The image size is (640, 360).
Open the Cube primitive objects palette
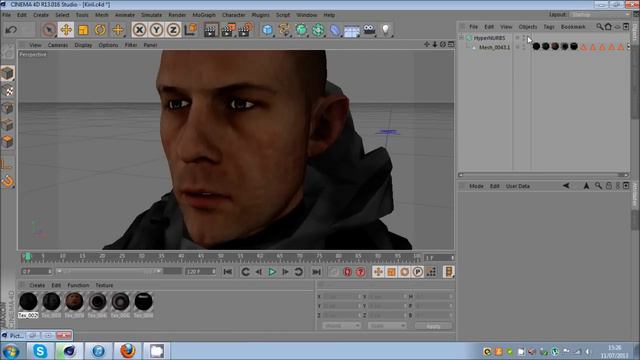pos(267,30)
